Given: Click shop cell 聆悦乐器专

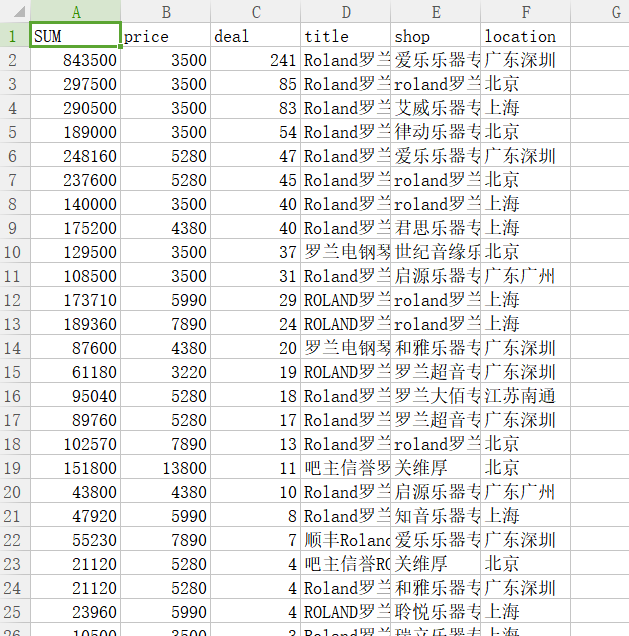Looking at the screenshot, I should click(436, 612).
